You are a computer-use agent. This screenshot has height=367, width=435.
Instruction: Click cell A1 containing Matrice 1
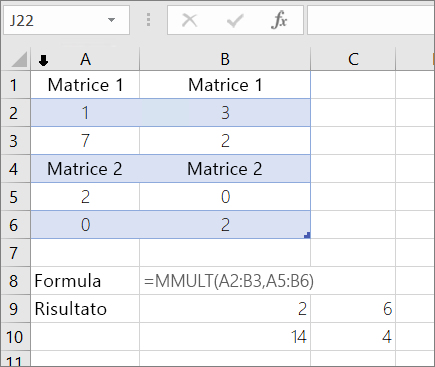click(85, 85)
